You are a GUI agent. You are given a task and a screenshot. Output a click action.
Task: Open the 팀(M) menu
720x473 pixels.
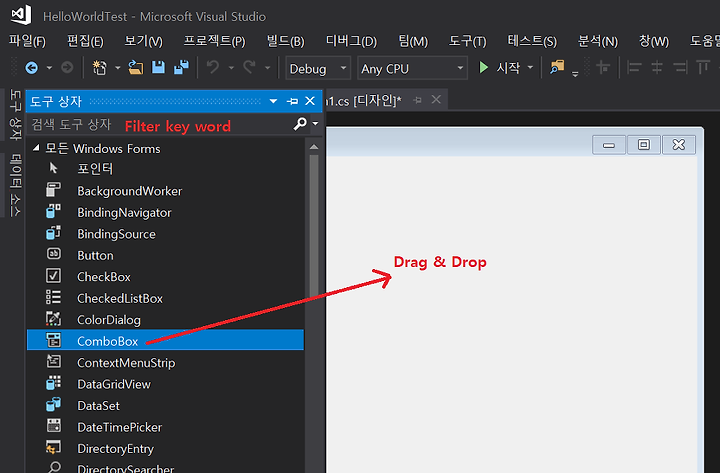tap(413, 41)
